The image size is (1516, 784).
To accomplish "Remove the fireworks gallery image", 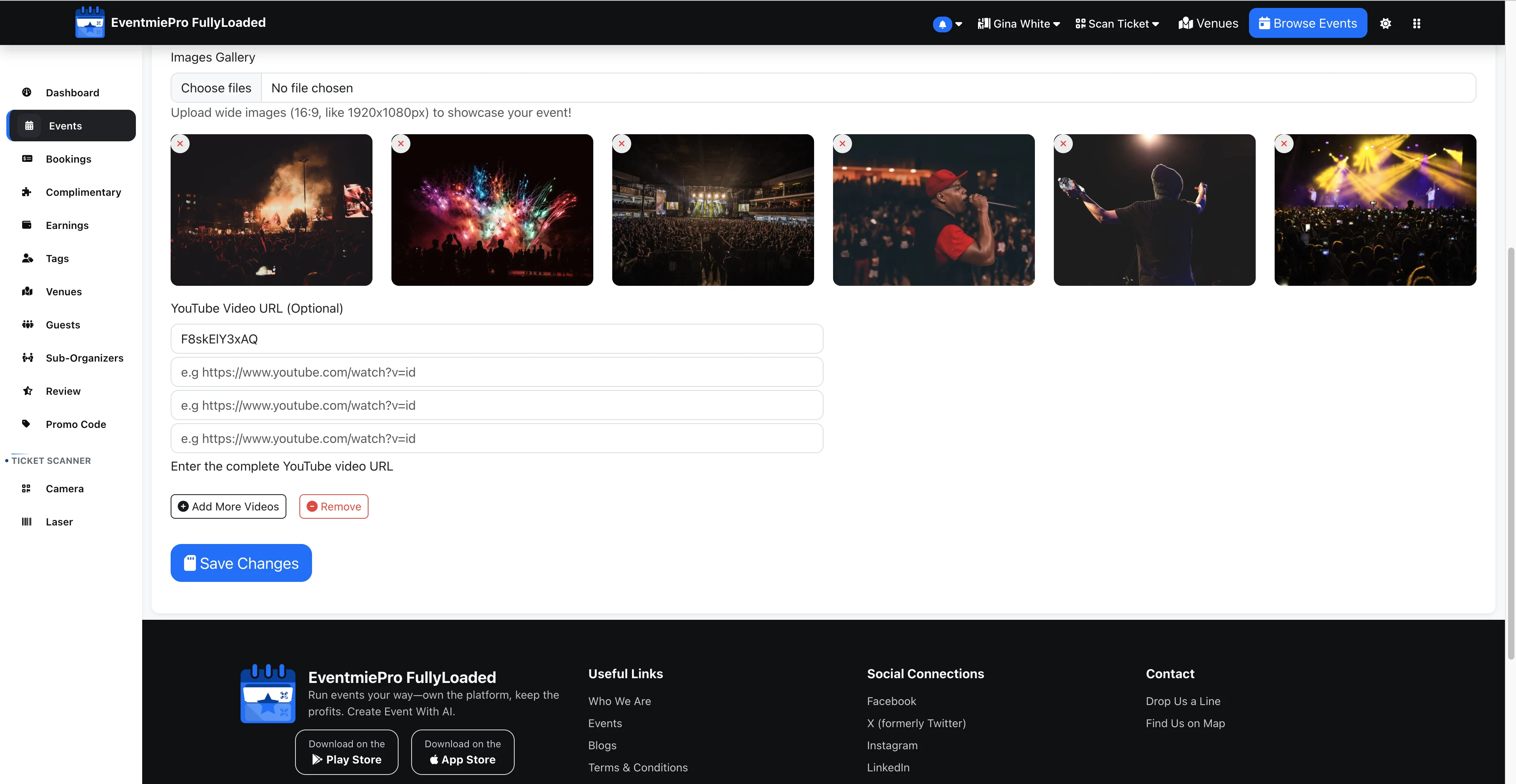I will tap(401, 144).
